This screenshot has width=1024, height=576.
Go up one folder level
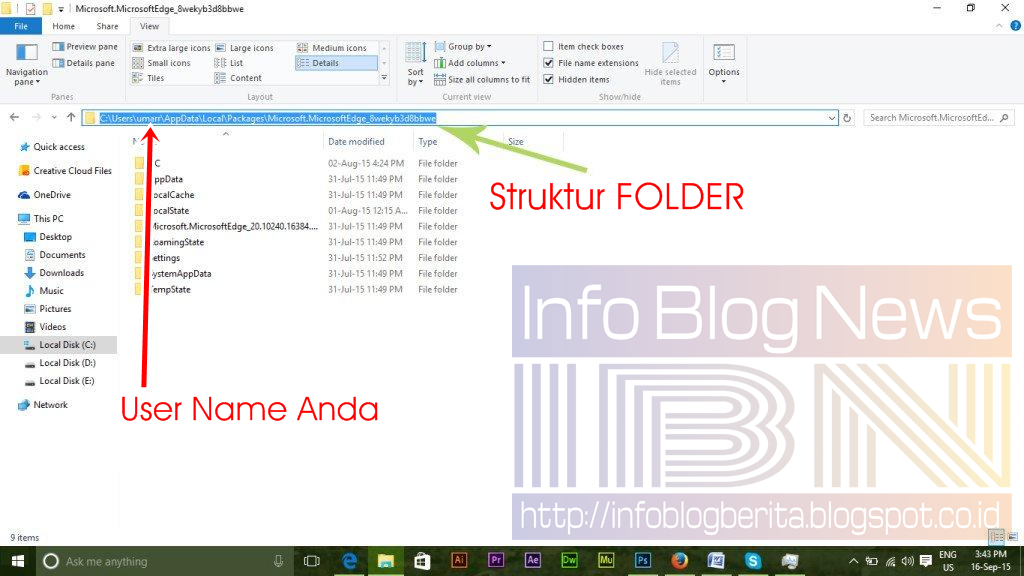click(71, 118)
